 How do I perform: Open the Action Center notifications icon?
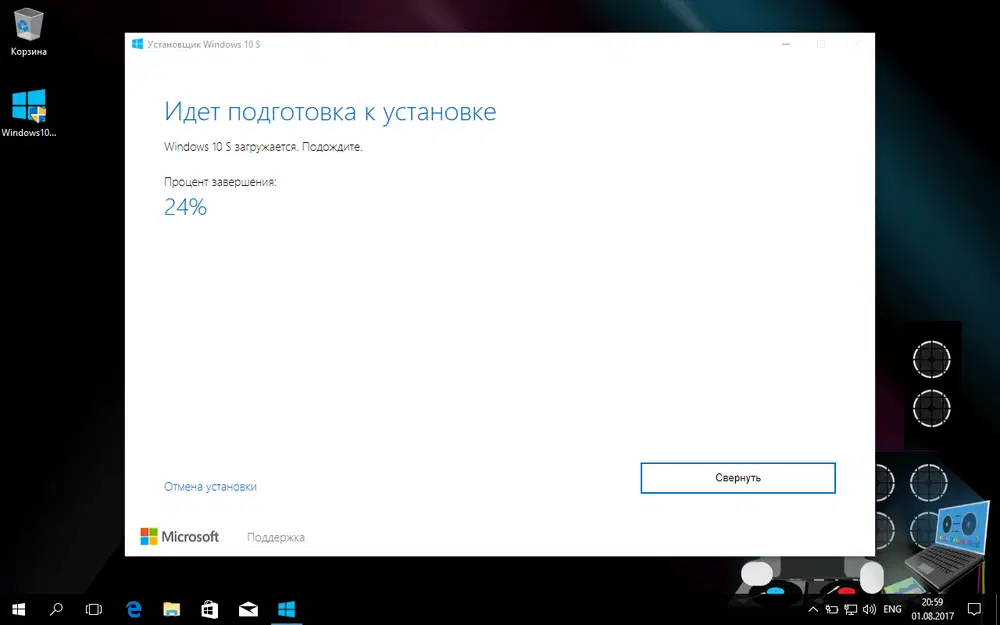coord(974,609)
